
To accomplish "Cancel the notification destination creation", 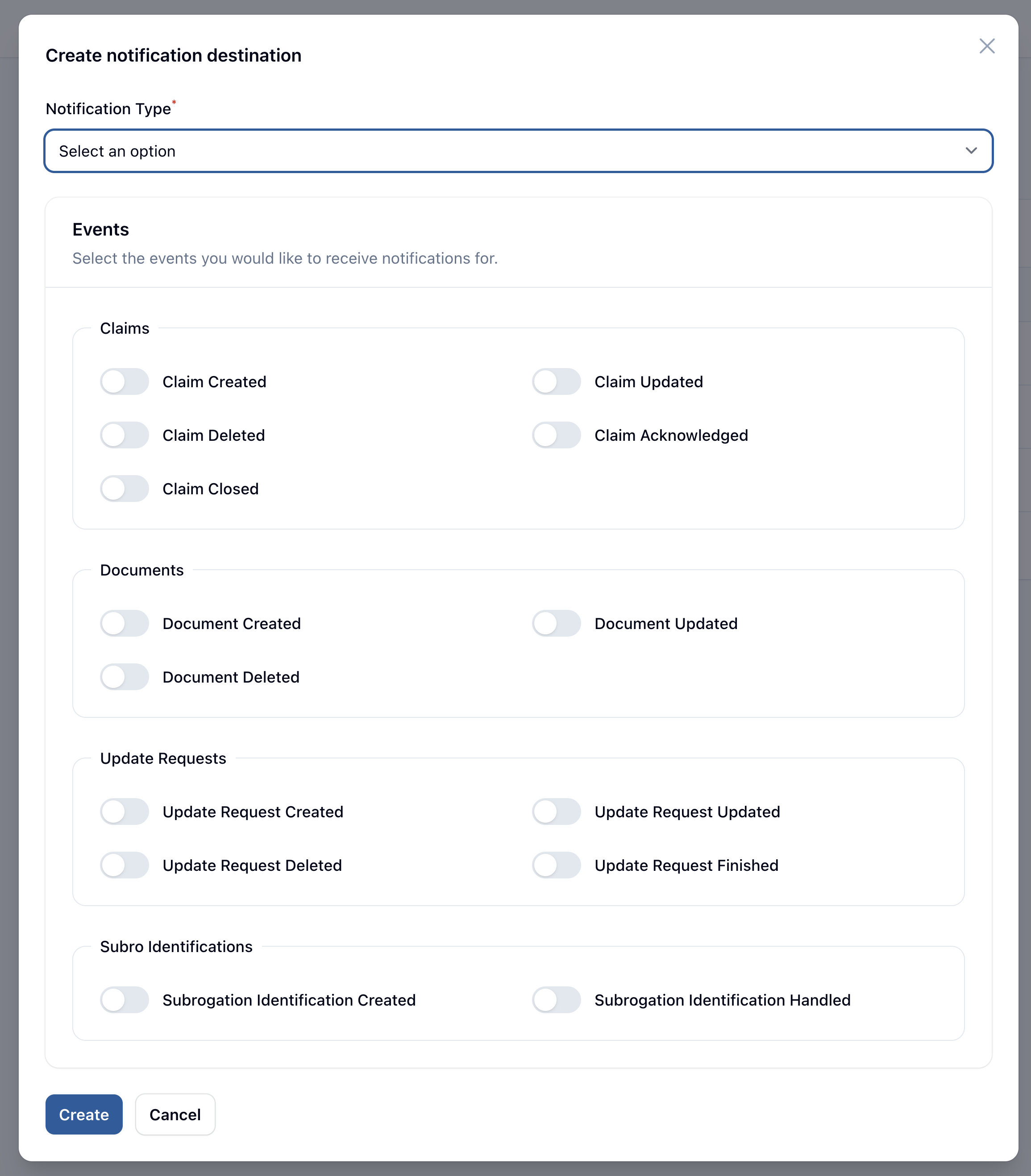I will click(175, 1114).
